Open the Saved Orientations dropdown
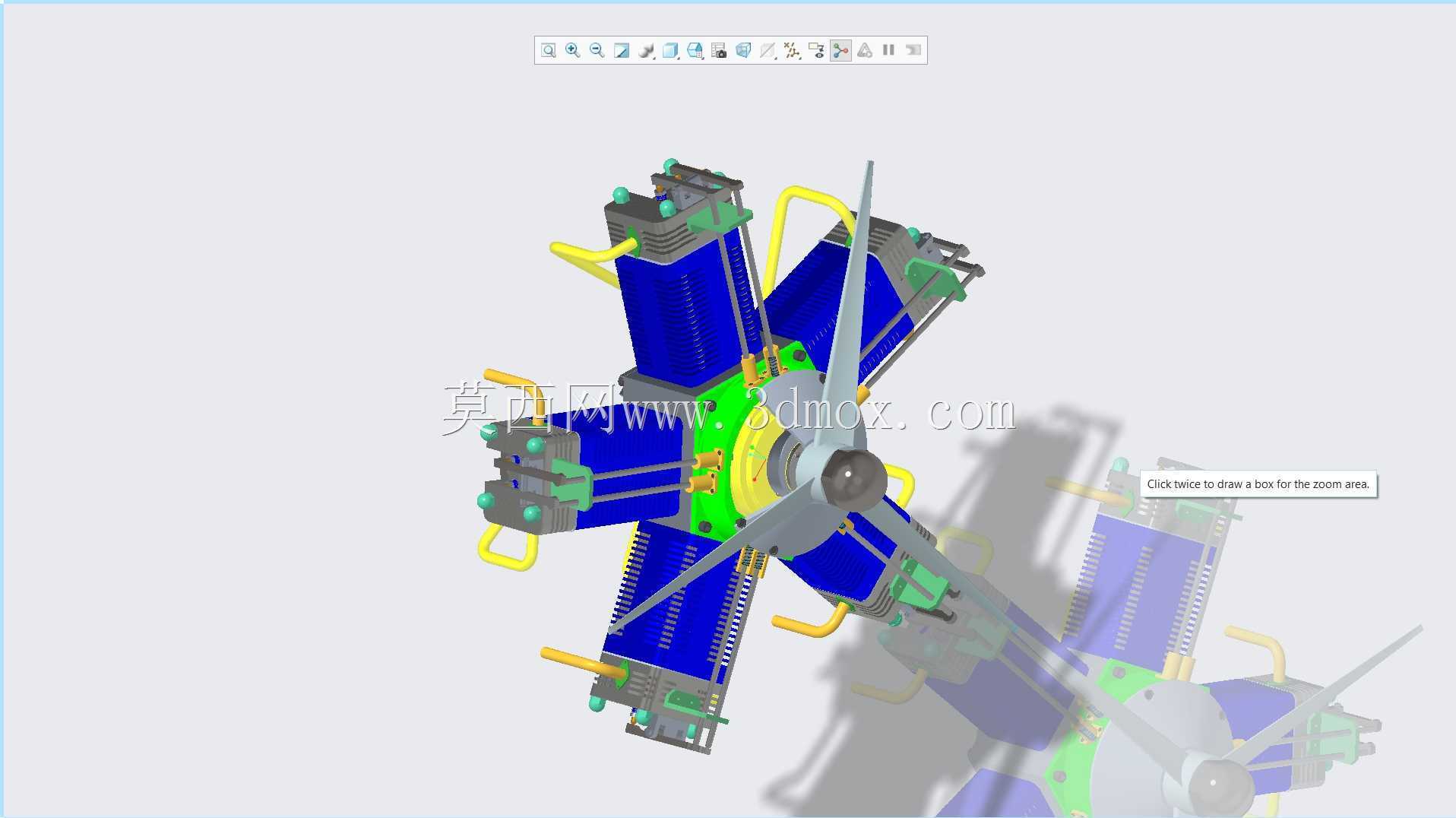Viewport: 1456px width, 818px height. (x=695, y=50)
